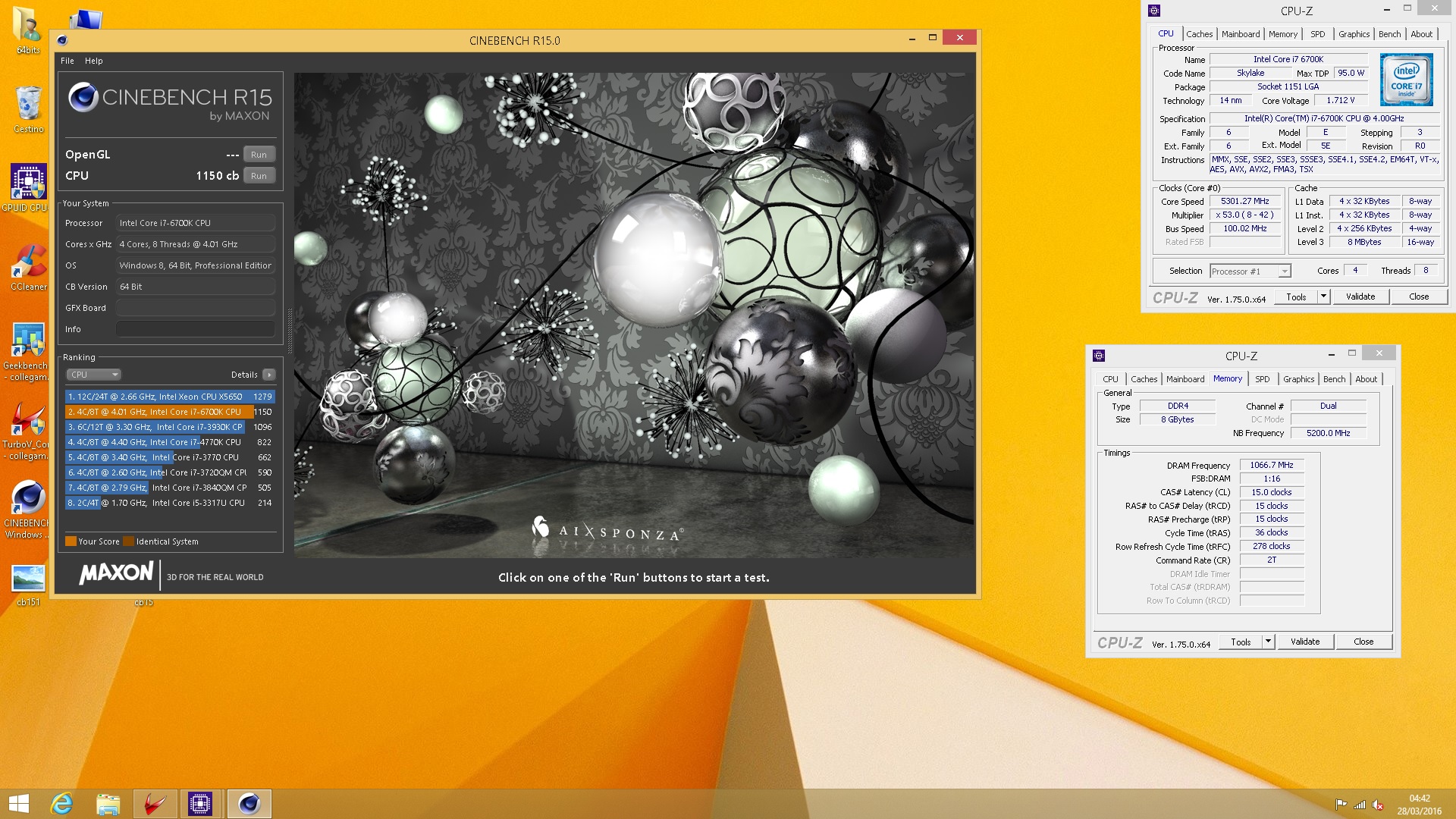Switch to CPU-Z in the taskbar

tap(200, 804)
